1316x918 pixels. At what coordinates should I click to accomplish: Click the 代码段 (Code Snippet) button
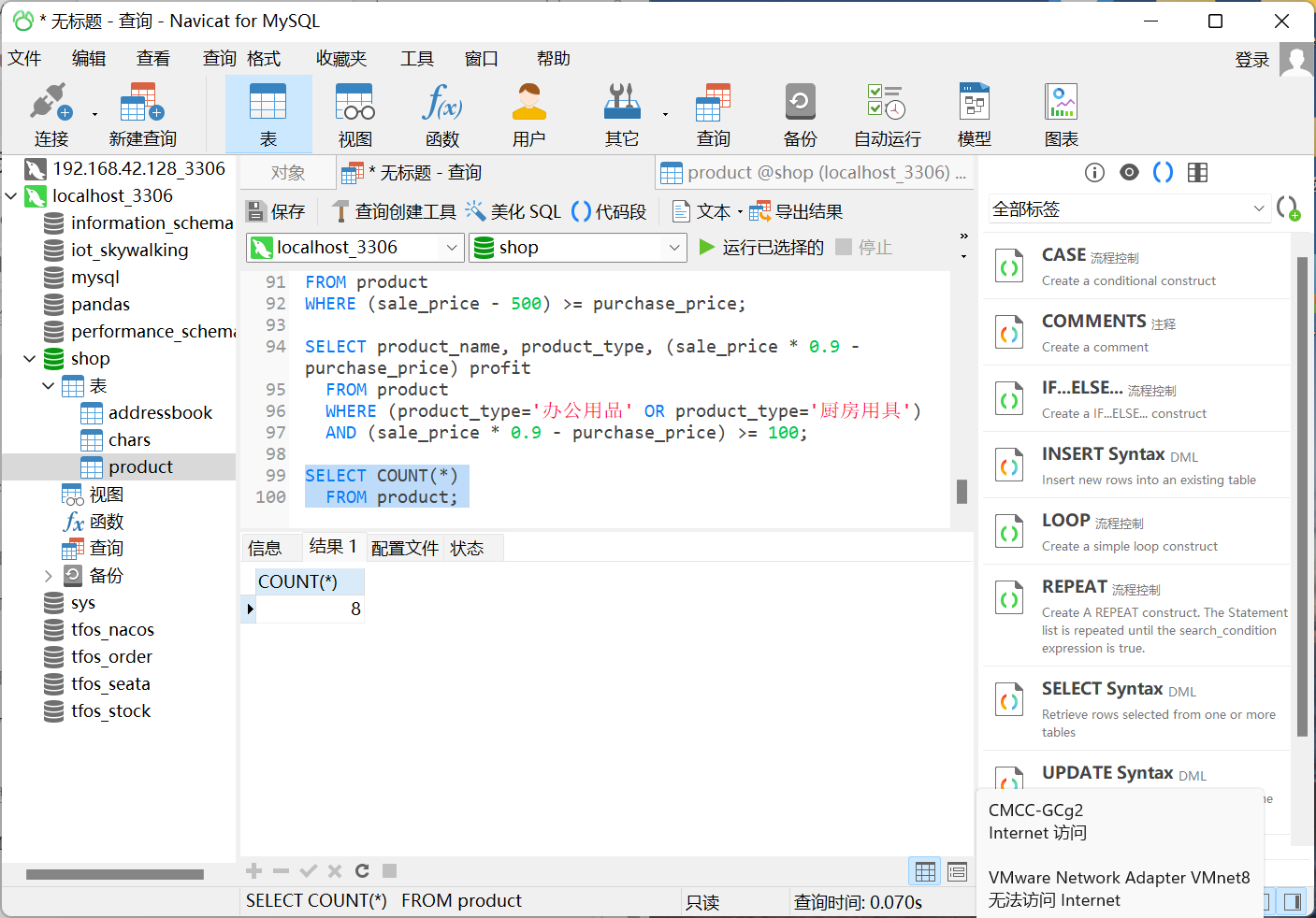610,212
